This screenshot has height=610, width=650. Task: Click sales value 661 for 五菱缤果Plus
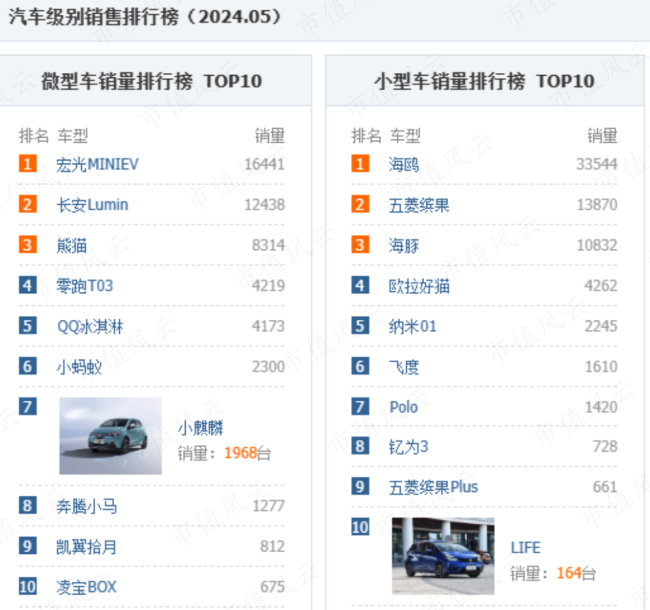(x=605, y=487)
